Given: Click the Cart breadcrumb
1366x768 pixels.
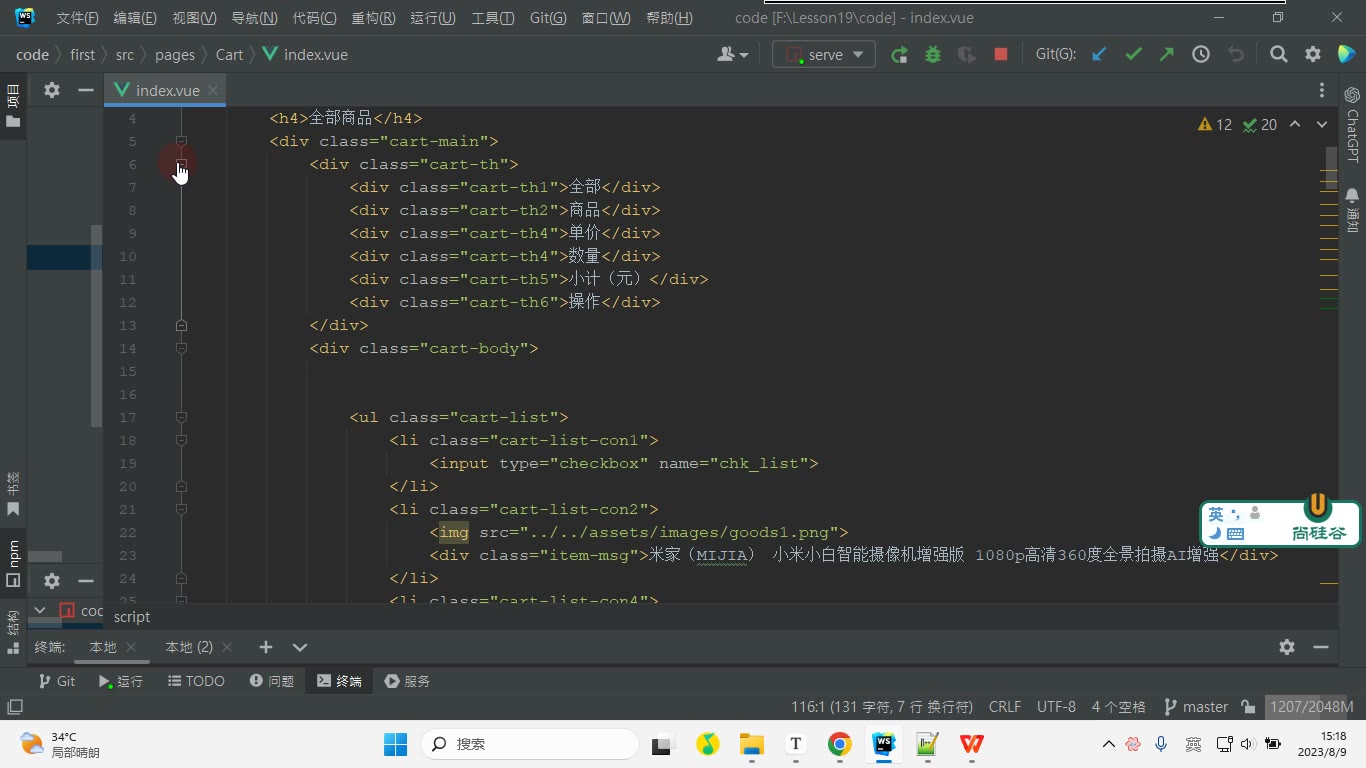Looking at the screenshot, I should pos(229,55).
